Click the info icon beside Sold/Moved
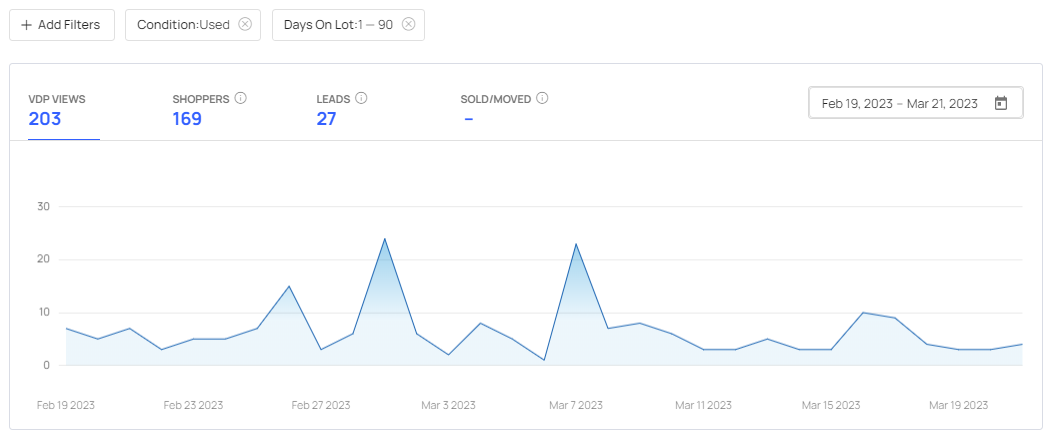Screen dimensions: 1051x438 (542, 98)
